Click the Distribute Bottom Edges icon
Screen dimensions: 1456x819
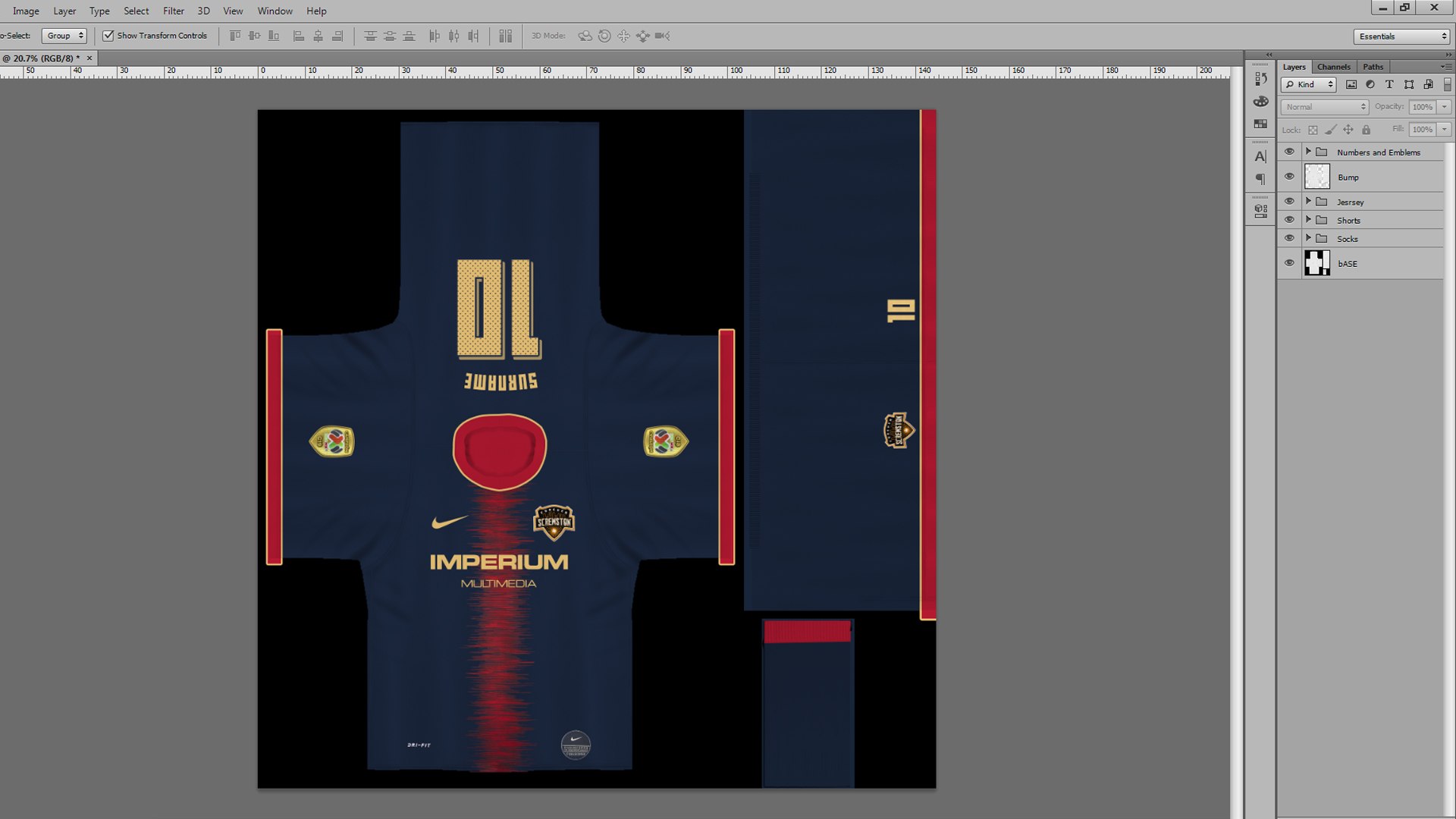[409, 36]
